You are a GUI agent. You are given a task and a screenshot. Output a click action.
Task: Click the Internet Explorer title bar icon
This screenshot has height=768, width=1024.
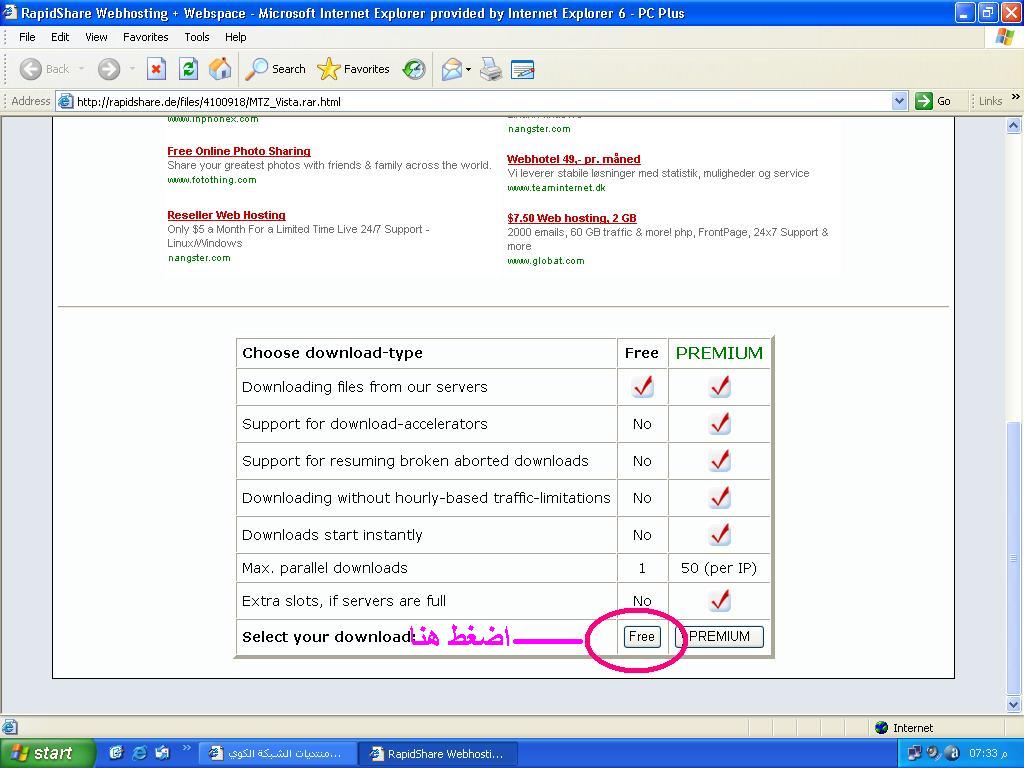(10, 12)
